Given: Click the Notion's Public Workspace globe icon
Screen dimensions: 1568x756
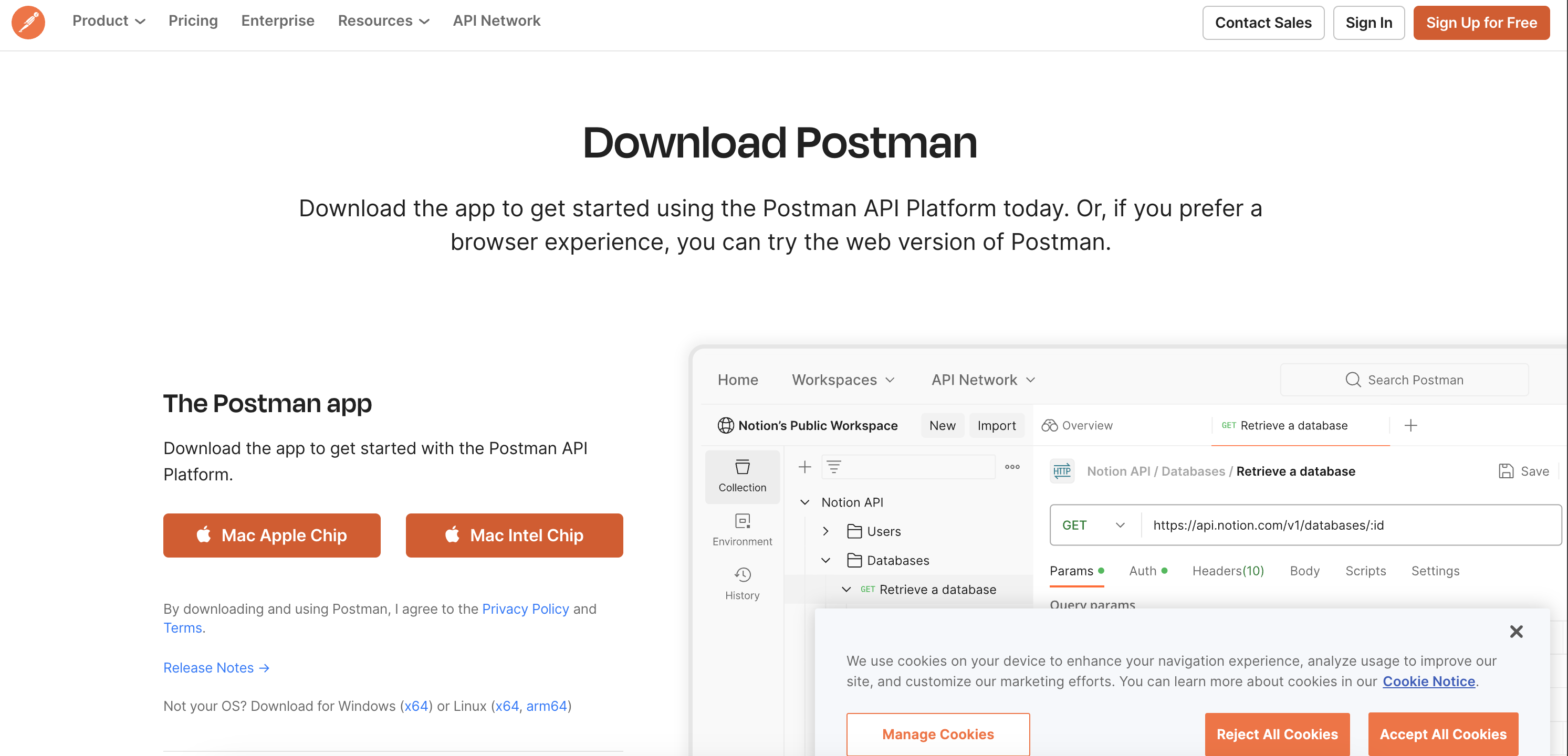Looking at the screenshot, I should (x=726, y=425).
